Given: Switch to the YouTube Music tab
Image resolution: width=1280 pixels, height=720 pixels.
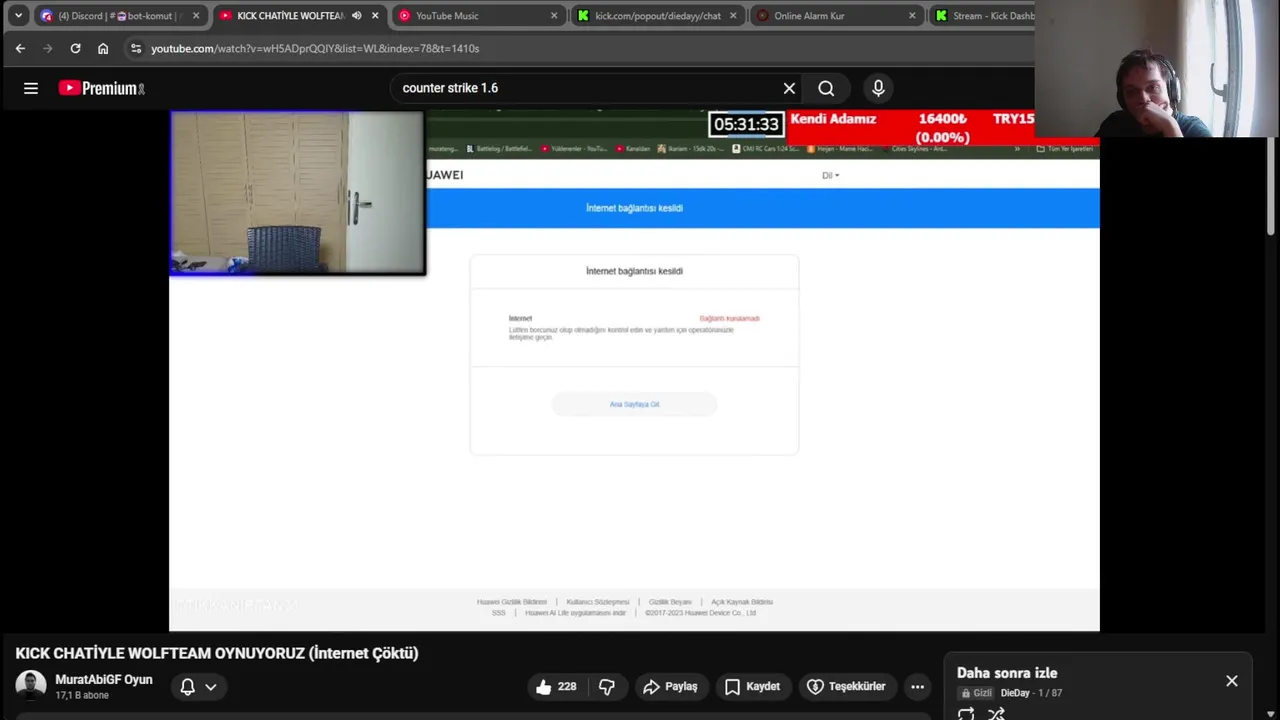Looking at the screenshot, I should (x=478, y=16).
